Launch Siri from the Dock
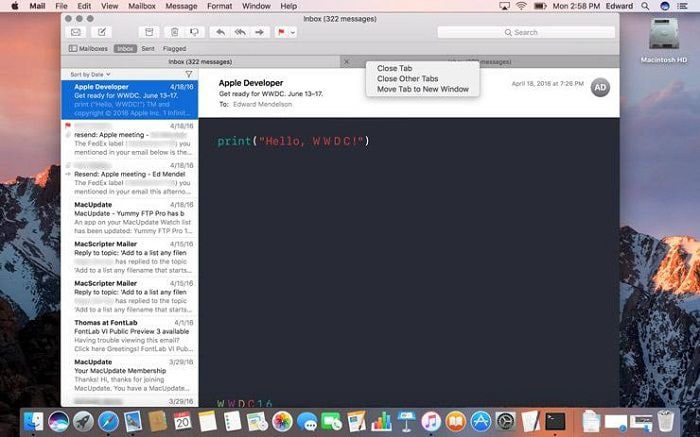Screen dimensions: 700x437 point(58,421)
